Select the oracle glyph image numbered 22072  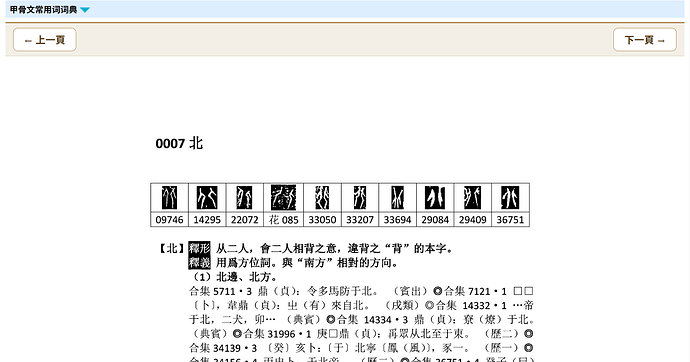tap(245, 197)
